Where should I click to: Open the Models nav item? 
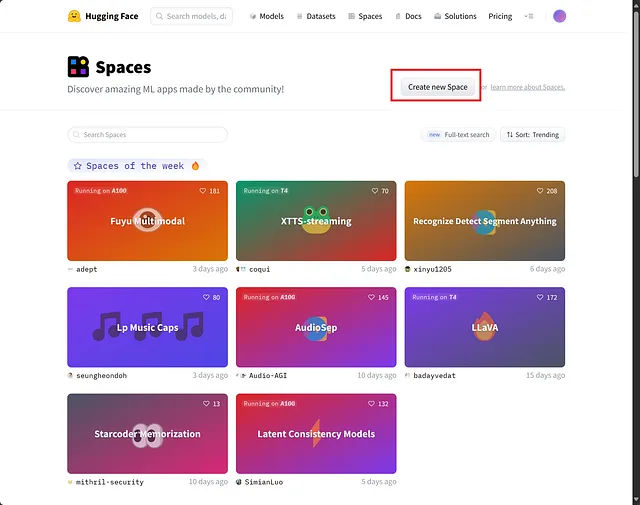pyautogui.click(x=267, y=16)
